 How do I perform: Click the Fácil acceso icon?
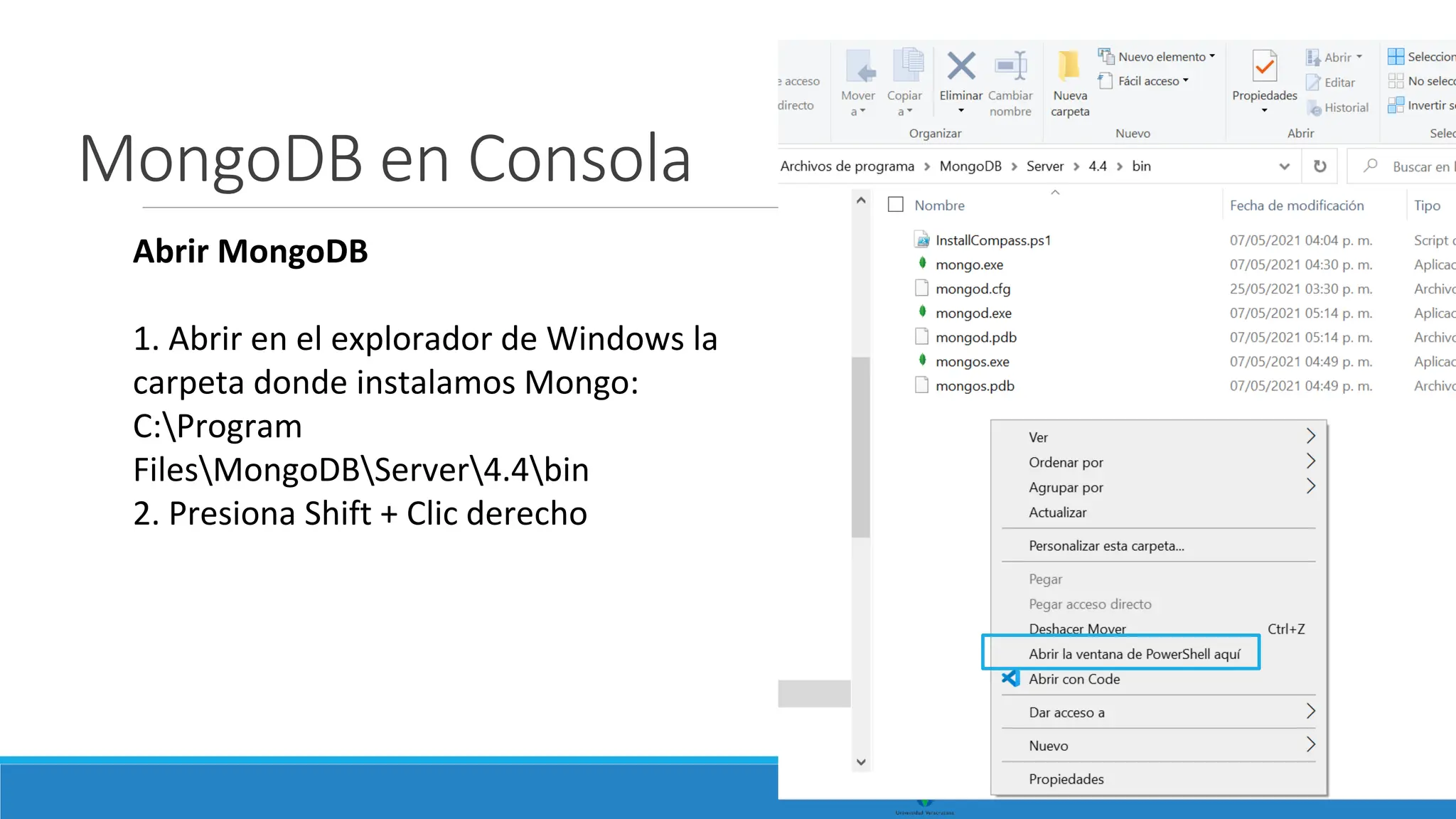point(1106,81)
